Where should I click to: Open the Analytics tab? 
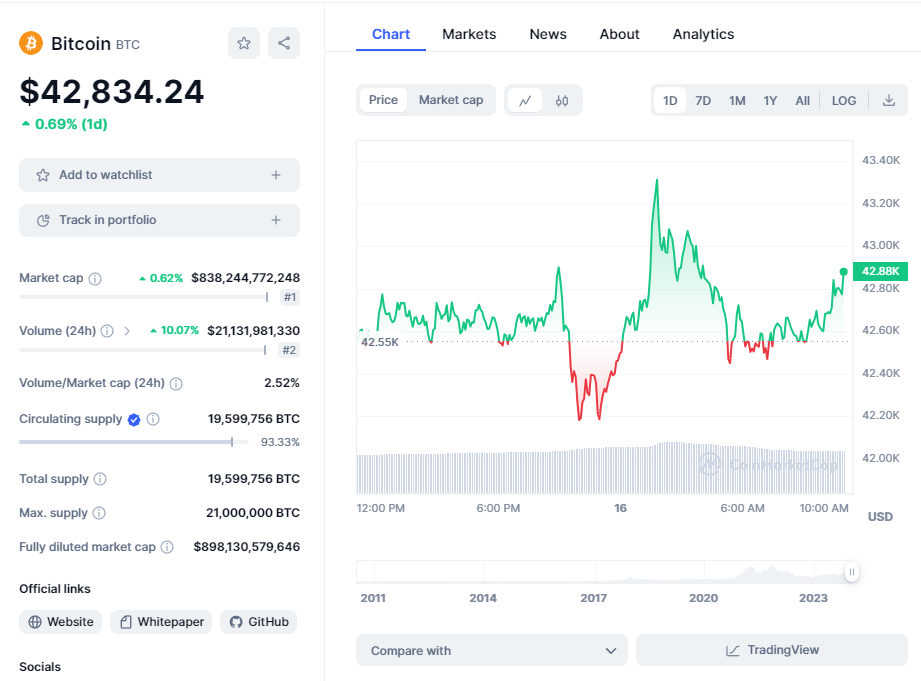(x=703, y=34)
